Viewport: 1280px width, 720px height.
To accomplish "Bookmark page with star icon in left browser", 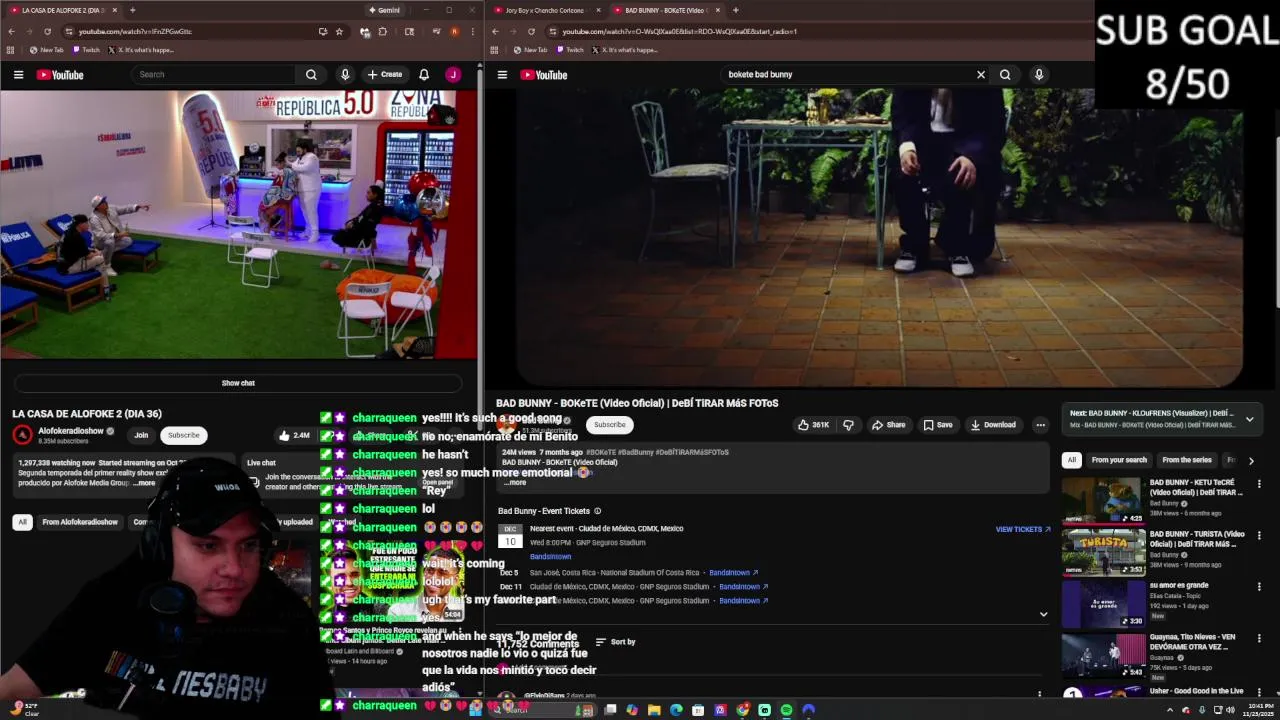I will pos(339,31).
